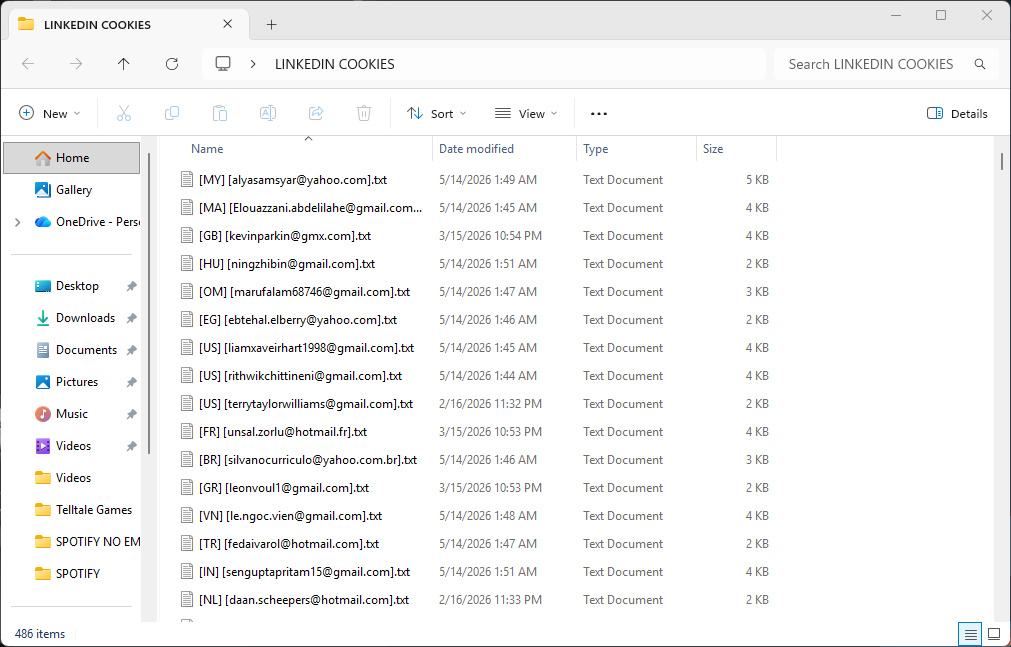Open the Sort dropdown menu
1011x647 pixels.
pos(437,114)
